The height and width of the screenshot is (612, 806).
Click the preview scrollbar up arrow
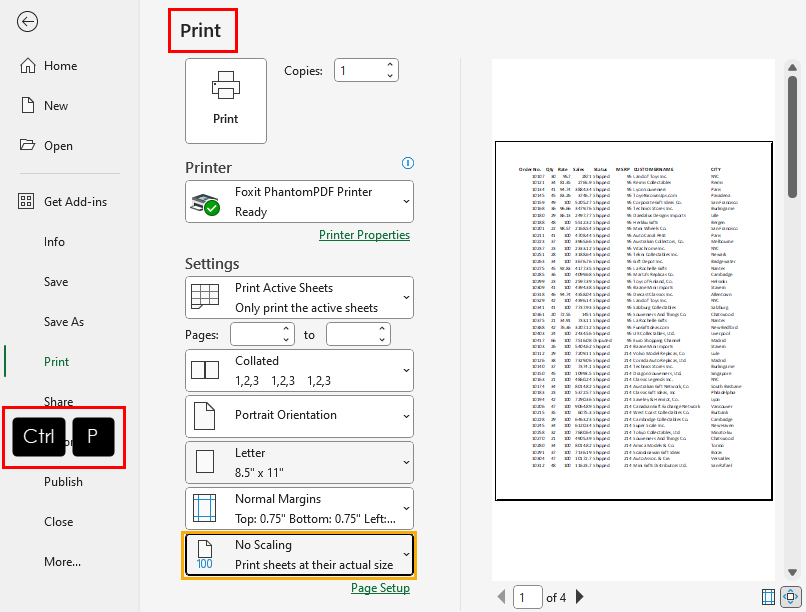(x=792, y=67)
